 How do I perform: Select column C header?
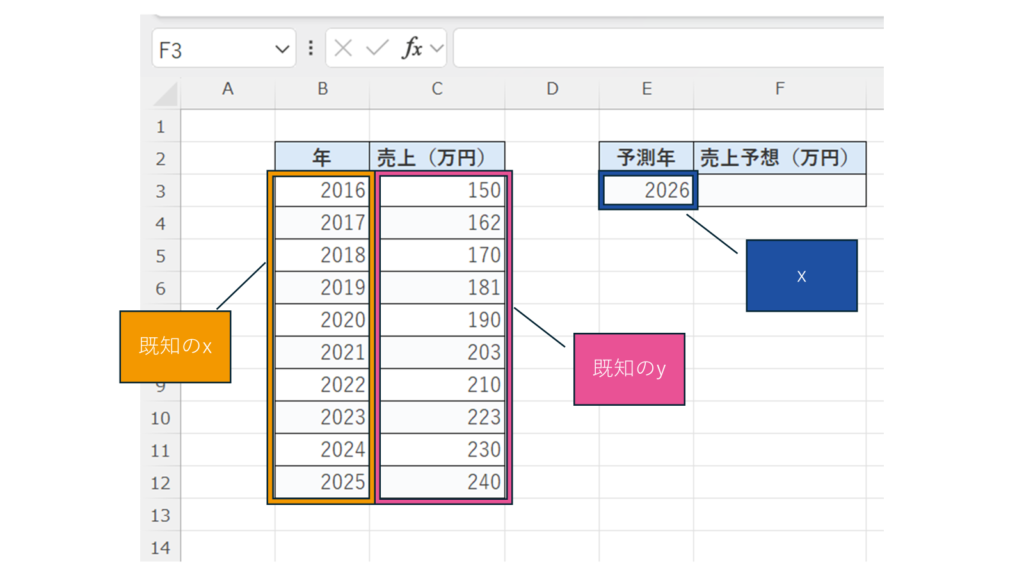pos(437,89)
